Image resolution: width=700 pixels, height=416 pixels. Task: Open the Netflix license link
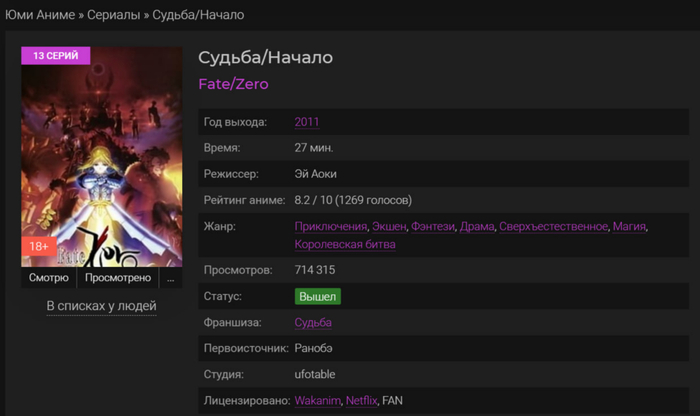pos(361,400)
